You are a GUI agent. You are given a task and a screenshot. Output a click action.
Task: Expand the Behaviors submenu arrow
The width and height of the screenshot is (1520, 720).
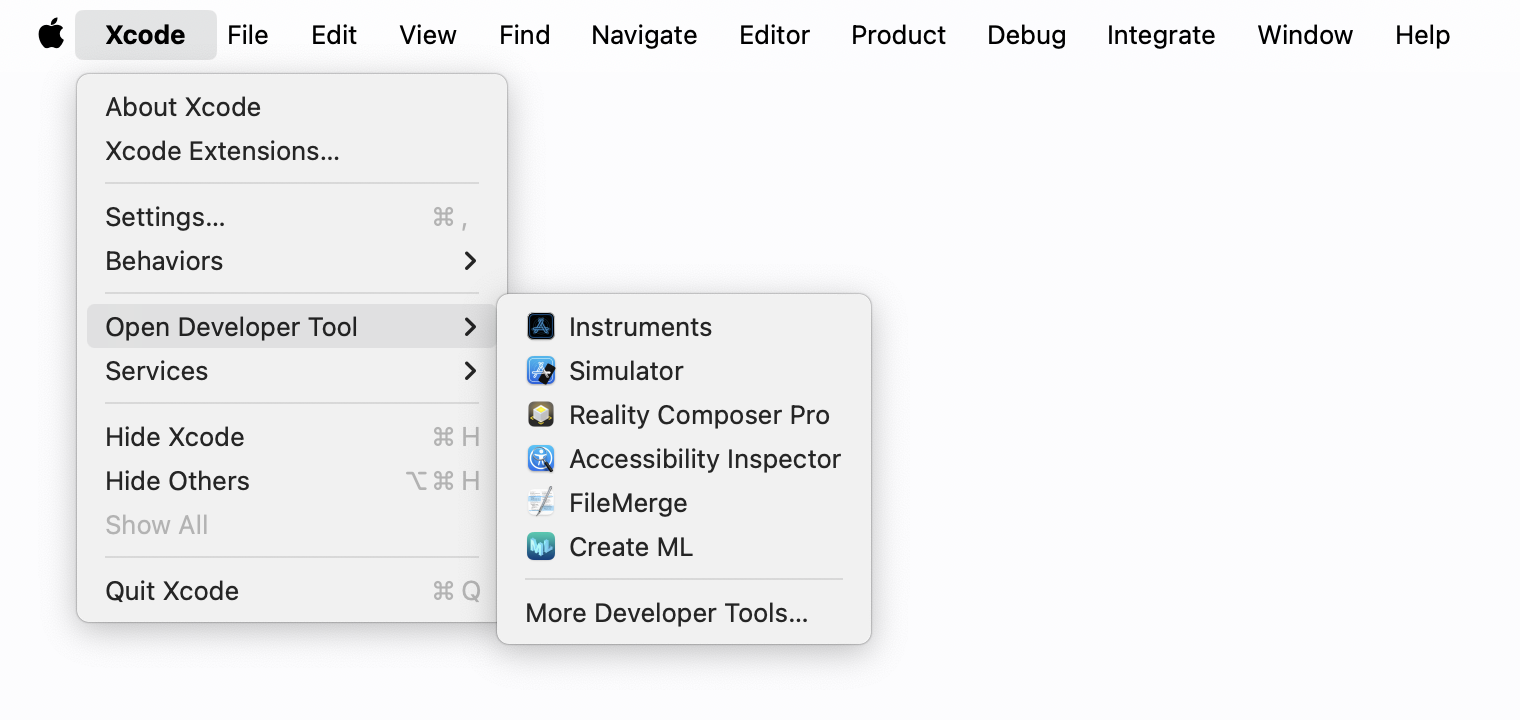470,261
